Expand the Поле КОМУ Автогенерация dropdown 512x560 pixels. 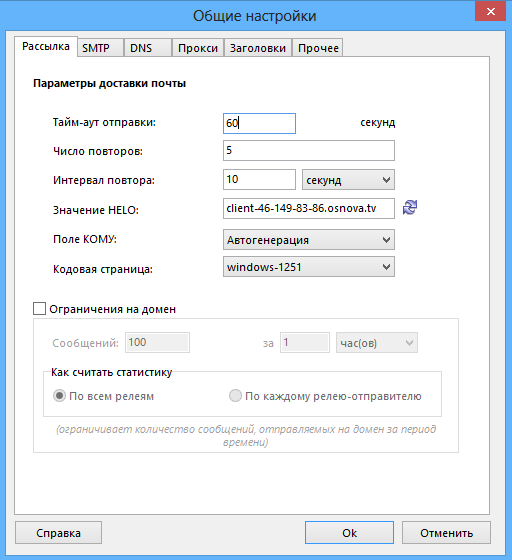point(309,240)
